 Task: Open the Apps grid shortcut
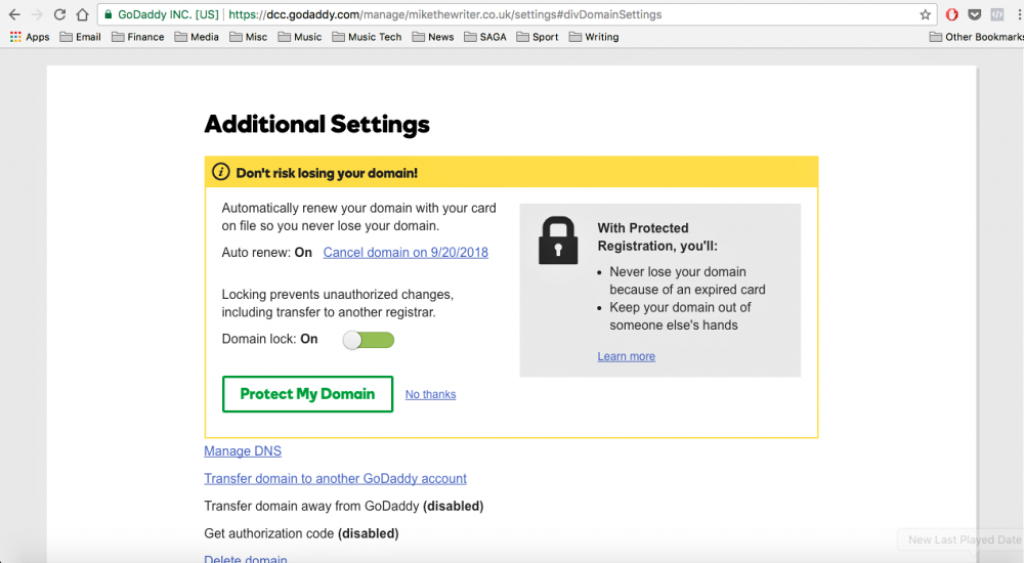click(x=30, y=37)
